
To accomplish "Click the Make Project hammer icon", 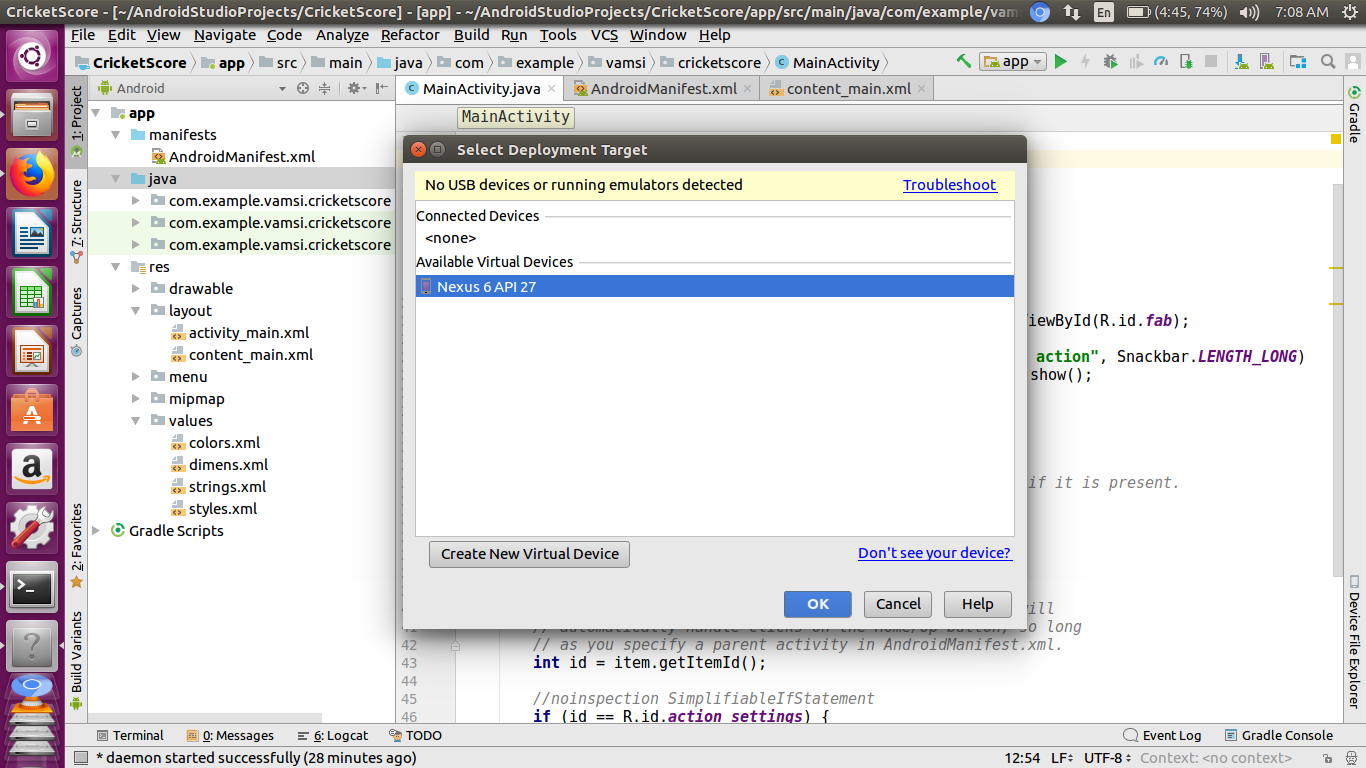I will [964, 61].
